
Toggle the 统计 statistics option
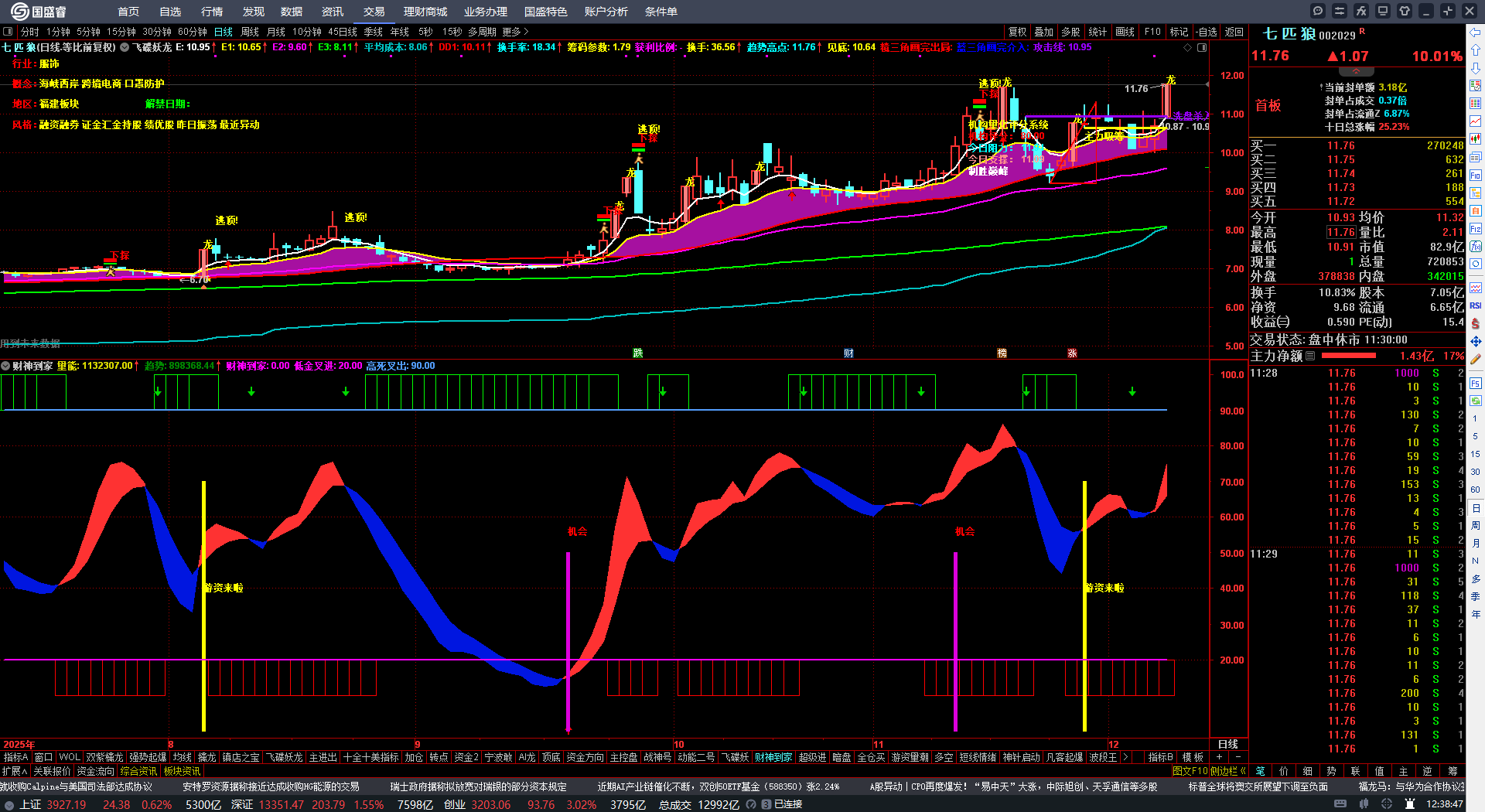[1098, 32]
